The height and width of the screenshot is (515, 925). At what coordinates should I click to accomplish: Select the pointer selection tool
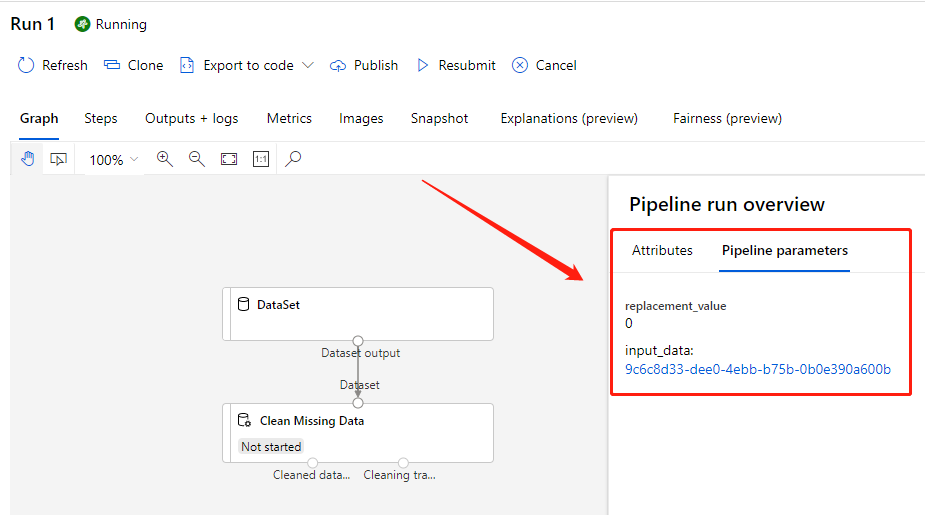tap(58, 159)
